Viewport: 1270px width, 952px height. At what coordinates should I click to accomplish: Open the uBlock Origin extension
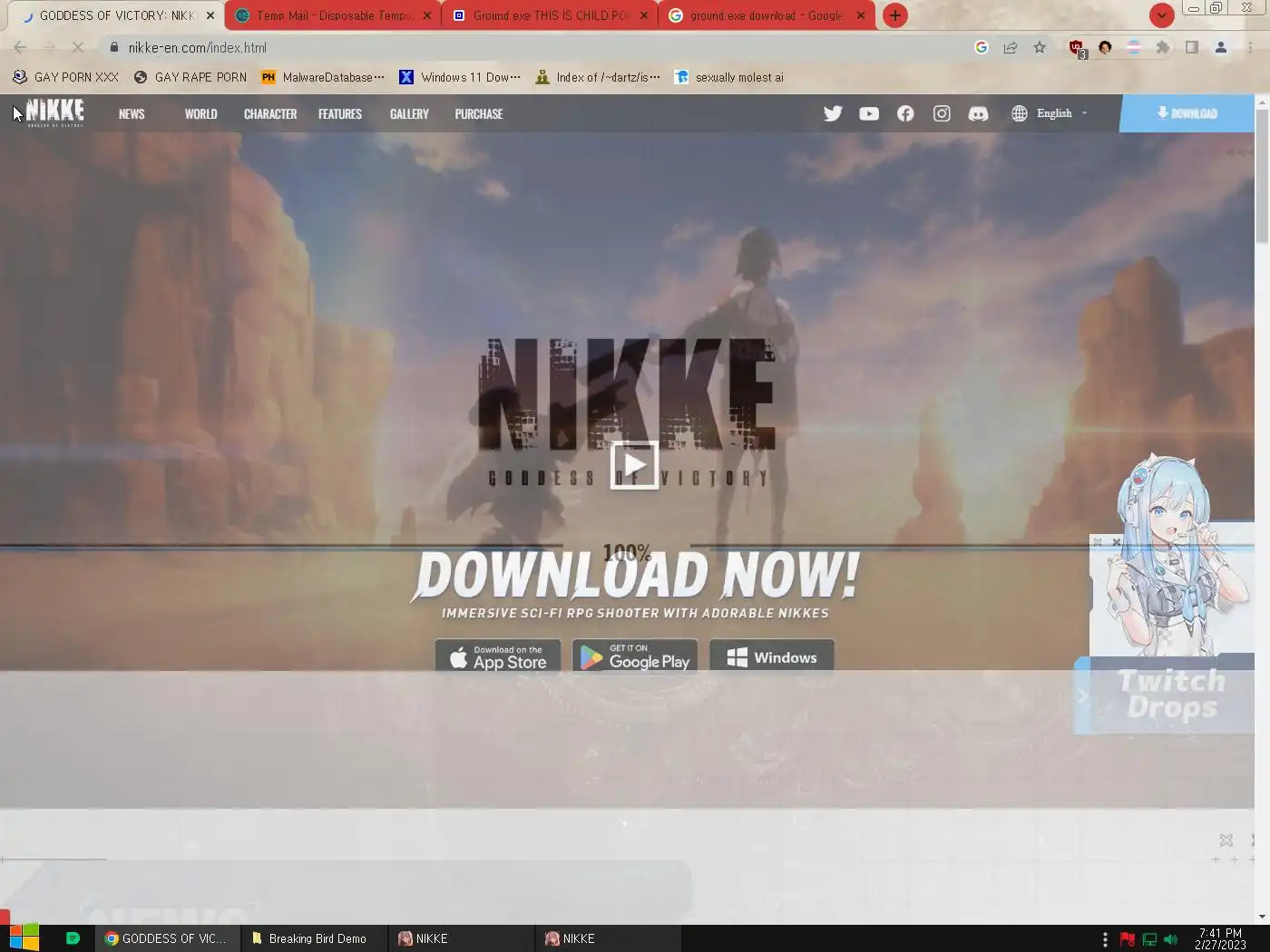1077,48
